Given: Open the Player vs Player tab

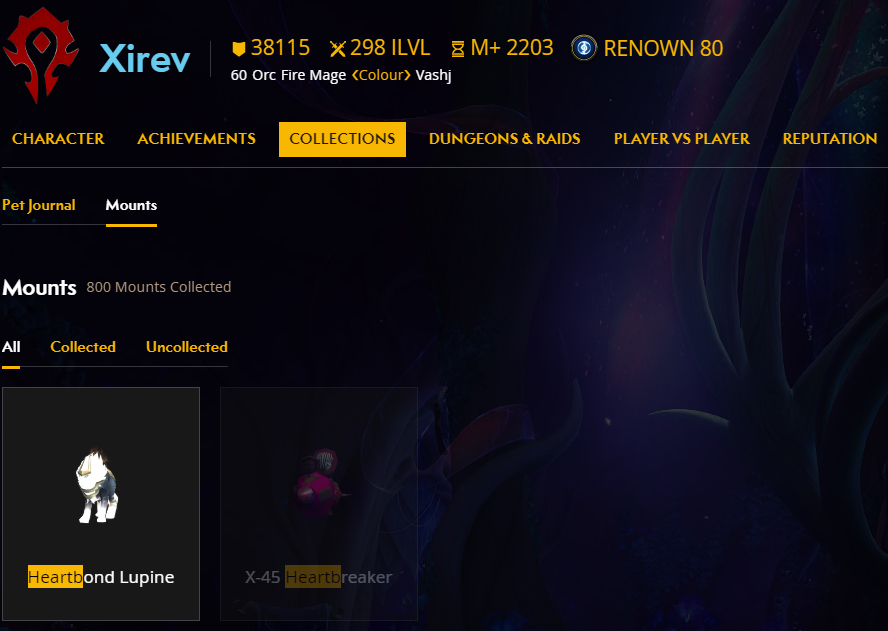Looking at the screenshot, I should tap(681, 139).
